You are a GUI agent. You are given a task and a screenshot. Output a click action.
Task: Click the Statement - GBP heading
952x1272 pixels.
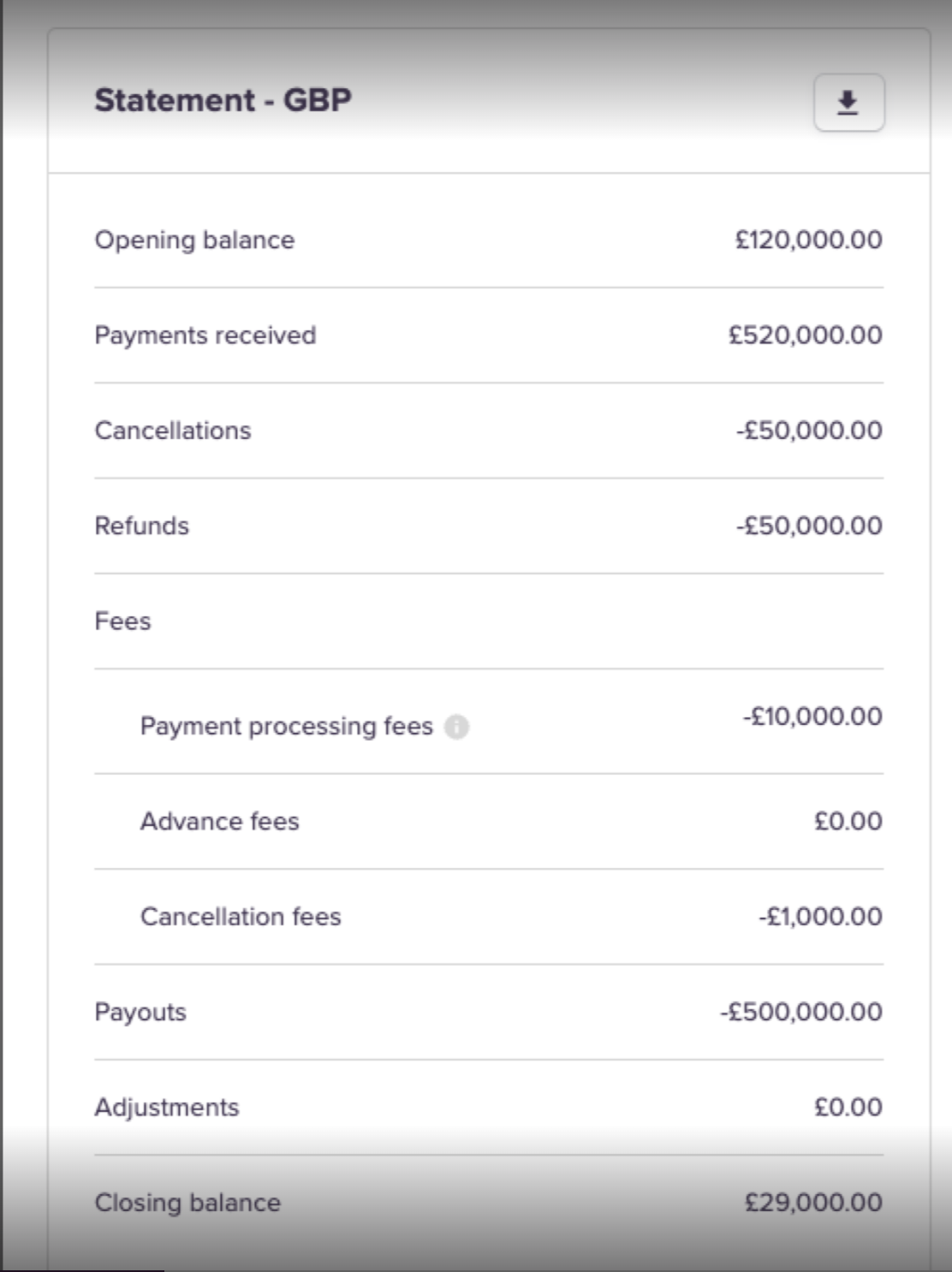click(x=223, y=100)
